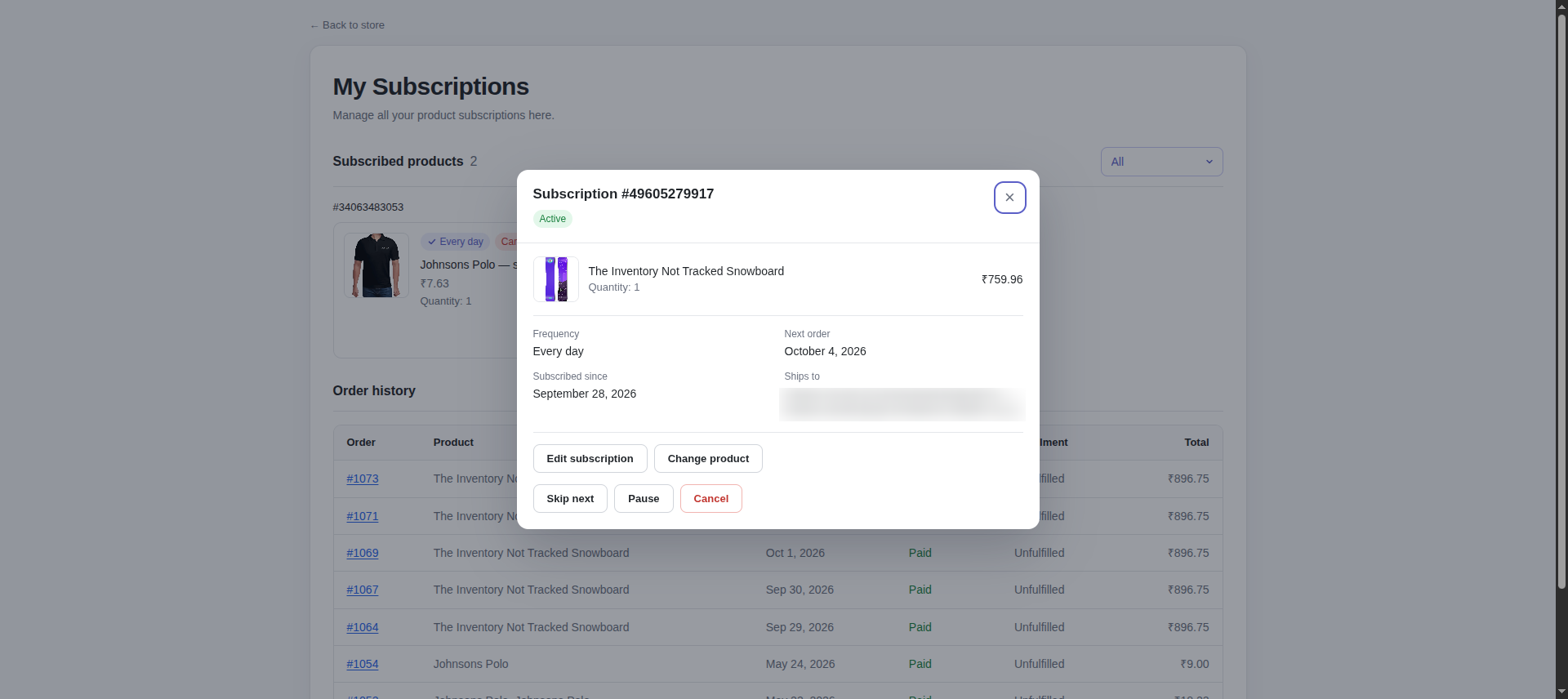Click the scrollbar up arrow
This screenshot has width=1568, height=699.
pyautogui.click(x=1561, y=7)
